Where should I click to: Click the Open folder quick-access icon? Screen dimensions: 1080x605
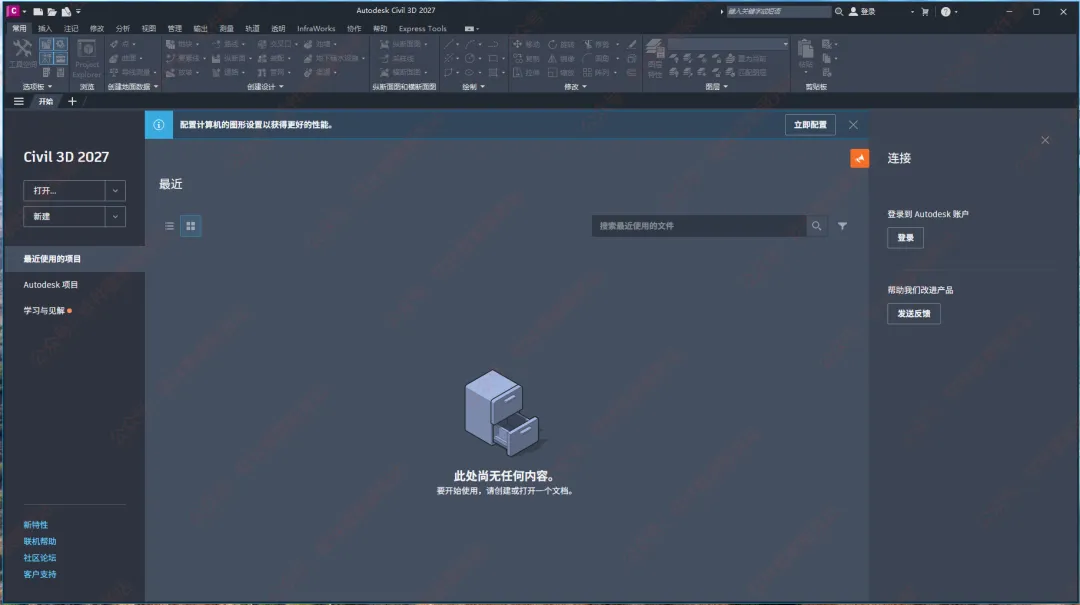click(52, 12)
